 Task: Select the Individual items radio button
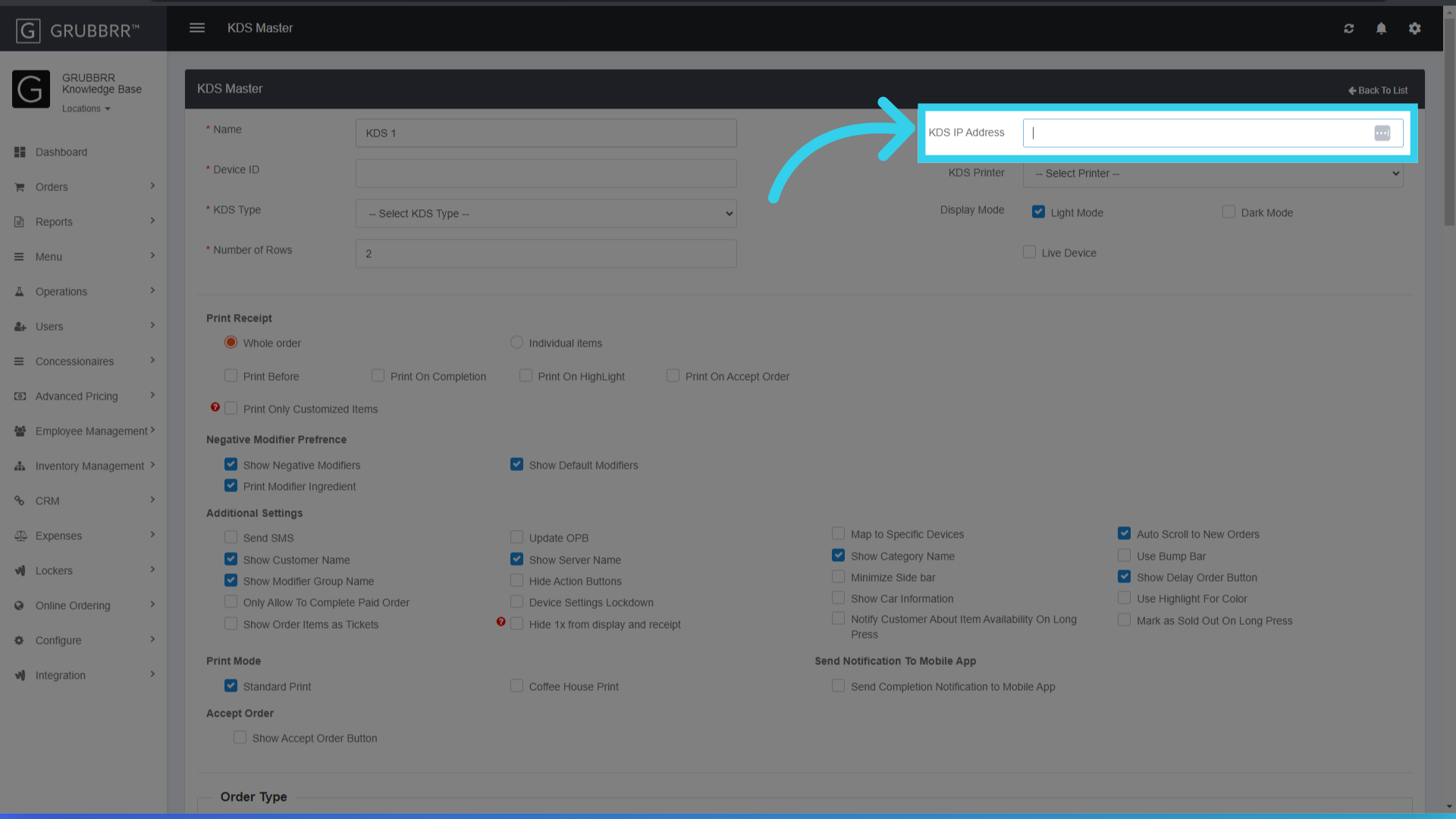[516, 343]
